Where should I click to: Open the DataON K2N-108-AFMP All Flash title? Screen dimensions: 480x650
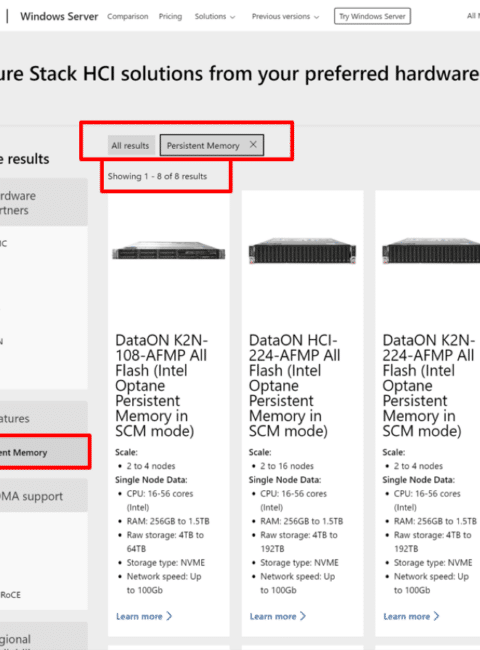[161, 386]
